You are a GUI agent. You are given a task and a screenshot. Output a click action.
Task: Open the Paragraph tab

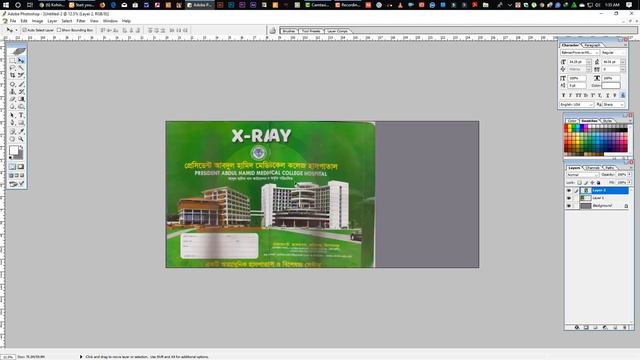click(x=592, y=45)
